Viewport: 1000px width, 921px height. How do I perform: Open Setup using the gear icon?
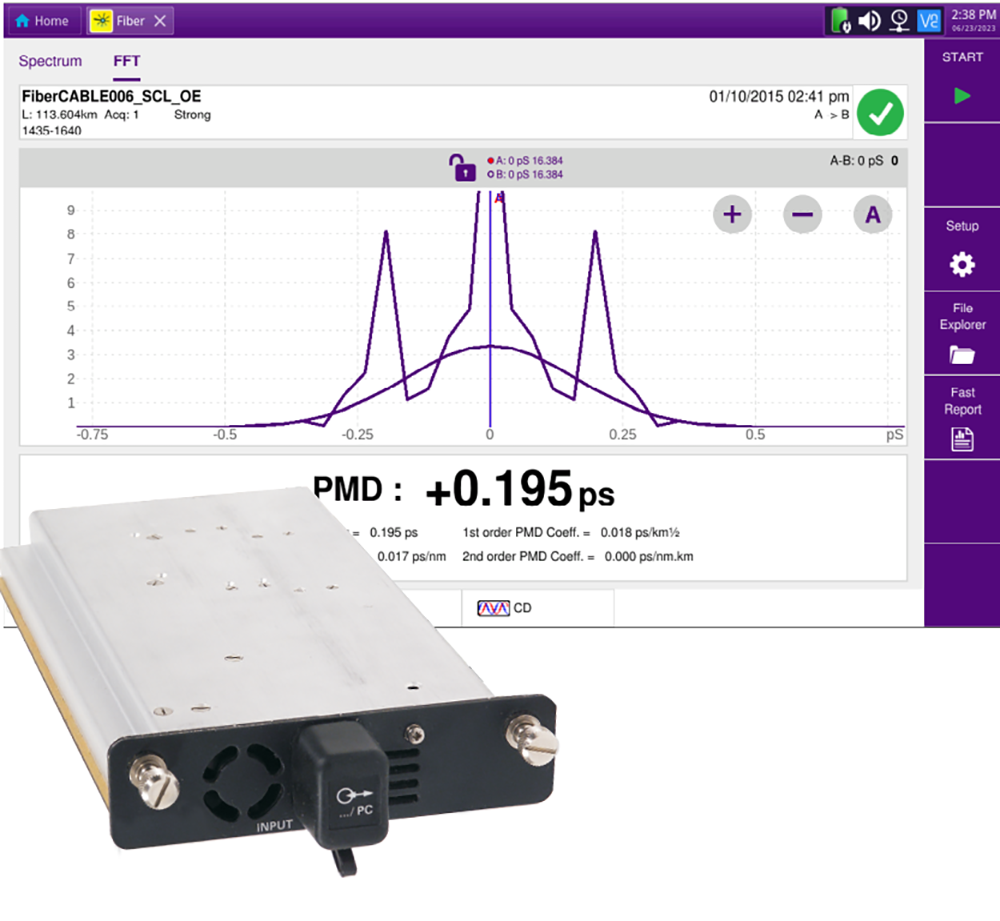(x=961, y=263)
